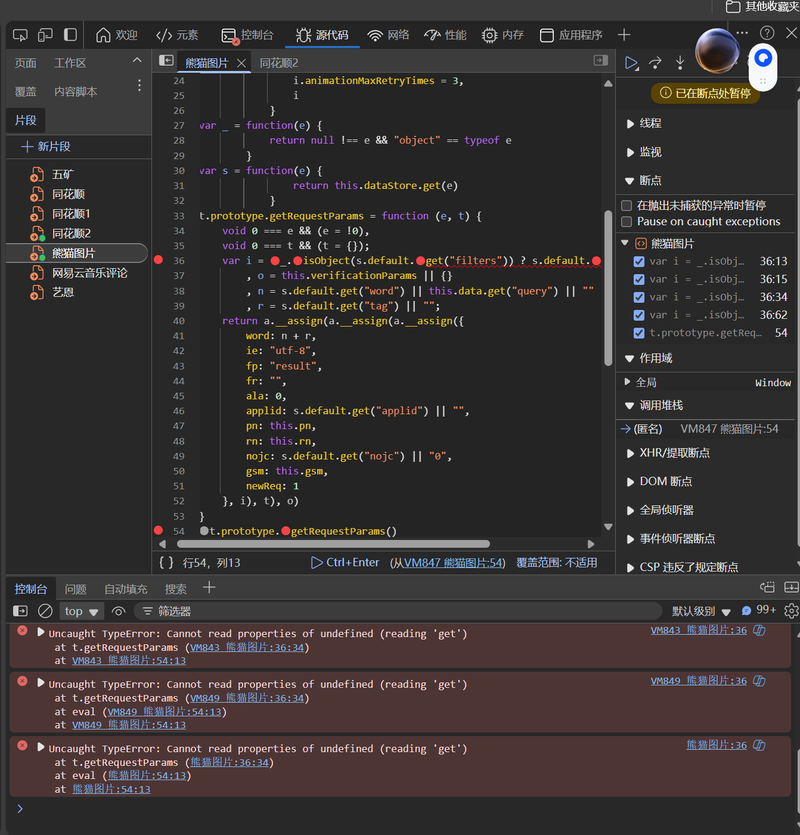The image size is (800, 835).
Task: Step over next function call
Action: click(656, 63)
